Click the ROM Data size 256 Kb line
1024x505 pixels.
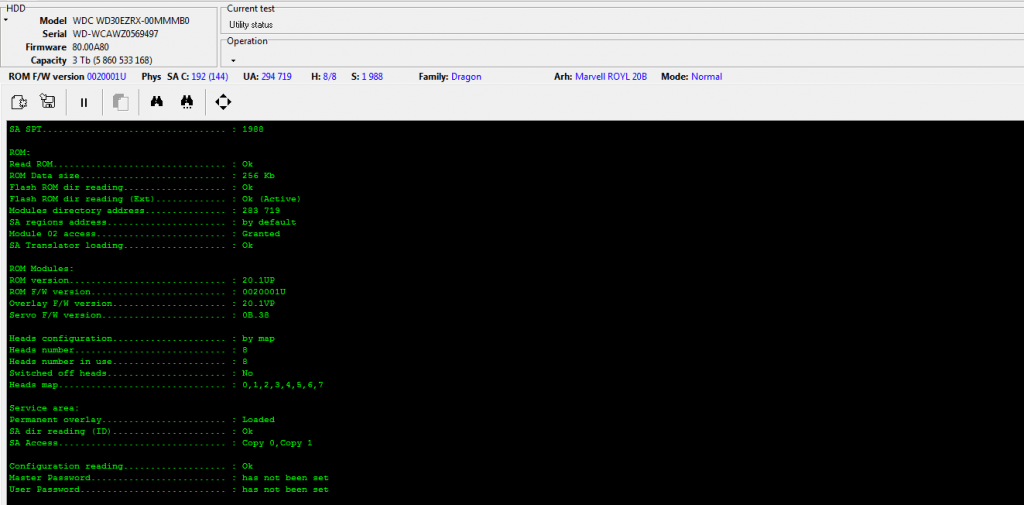[144, 176]
